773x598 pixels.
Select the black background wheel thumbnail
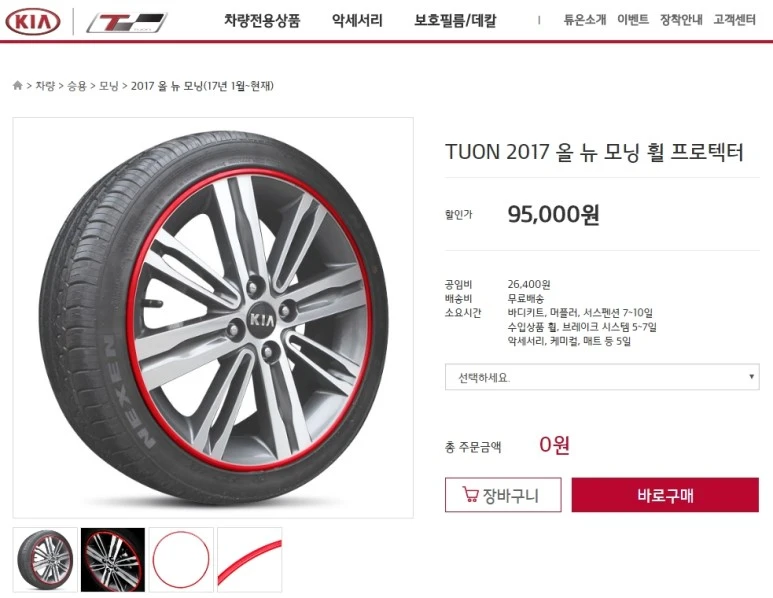113,560
